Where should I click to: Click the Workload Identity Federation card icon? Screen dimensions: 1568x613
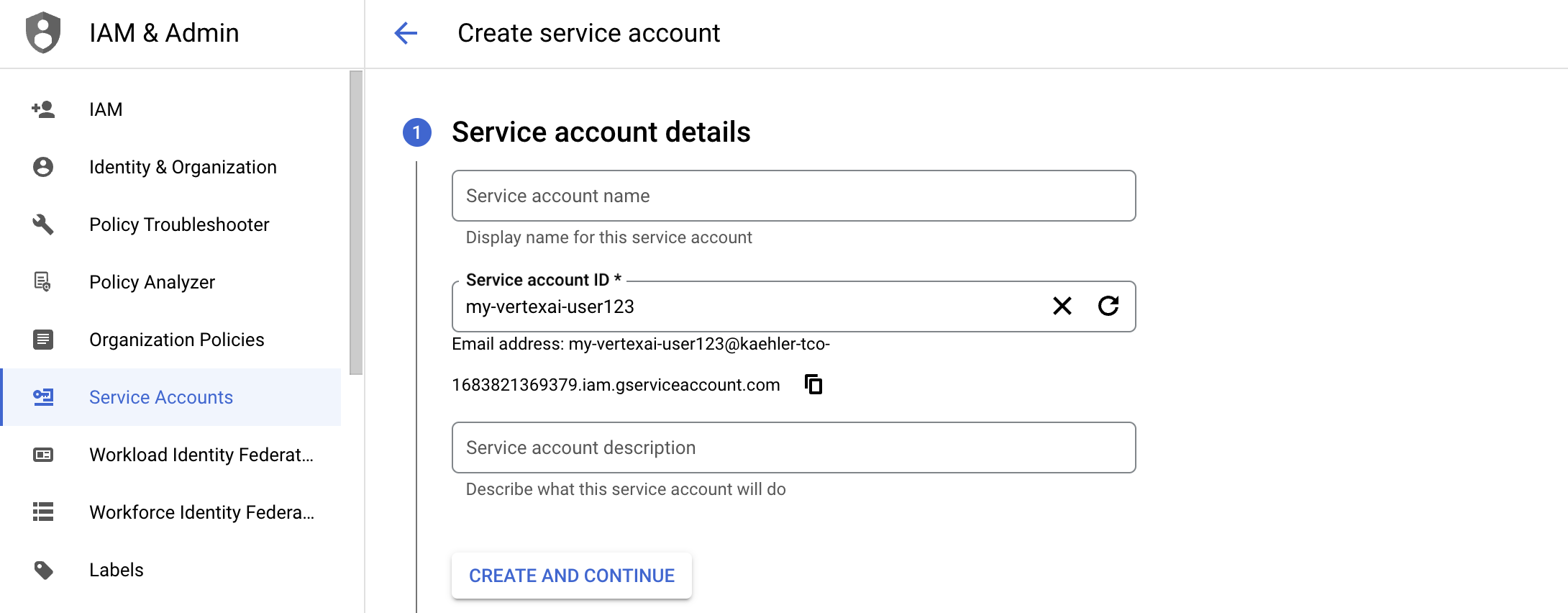tap(43, 455)
